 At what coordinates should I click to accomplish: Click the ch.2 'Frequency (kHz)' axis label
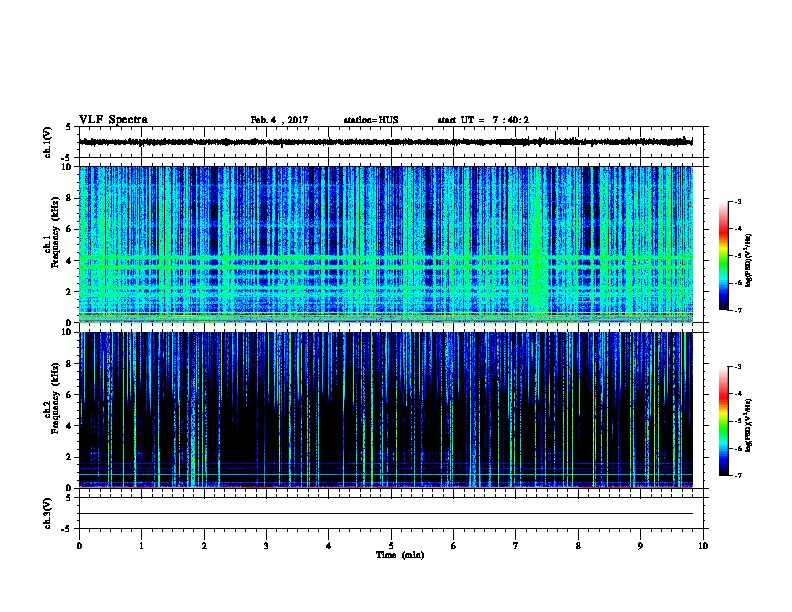55,398
